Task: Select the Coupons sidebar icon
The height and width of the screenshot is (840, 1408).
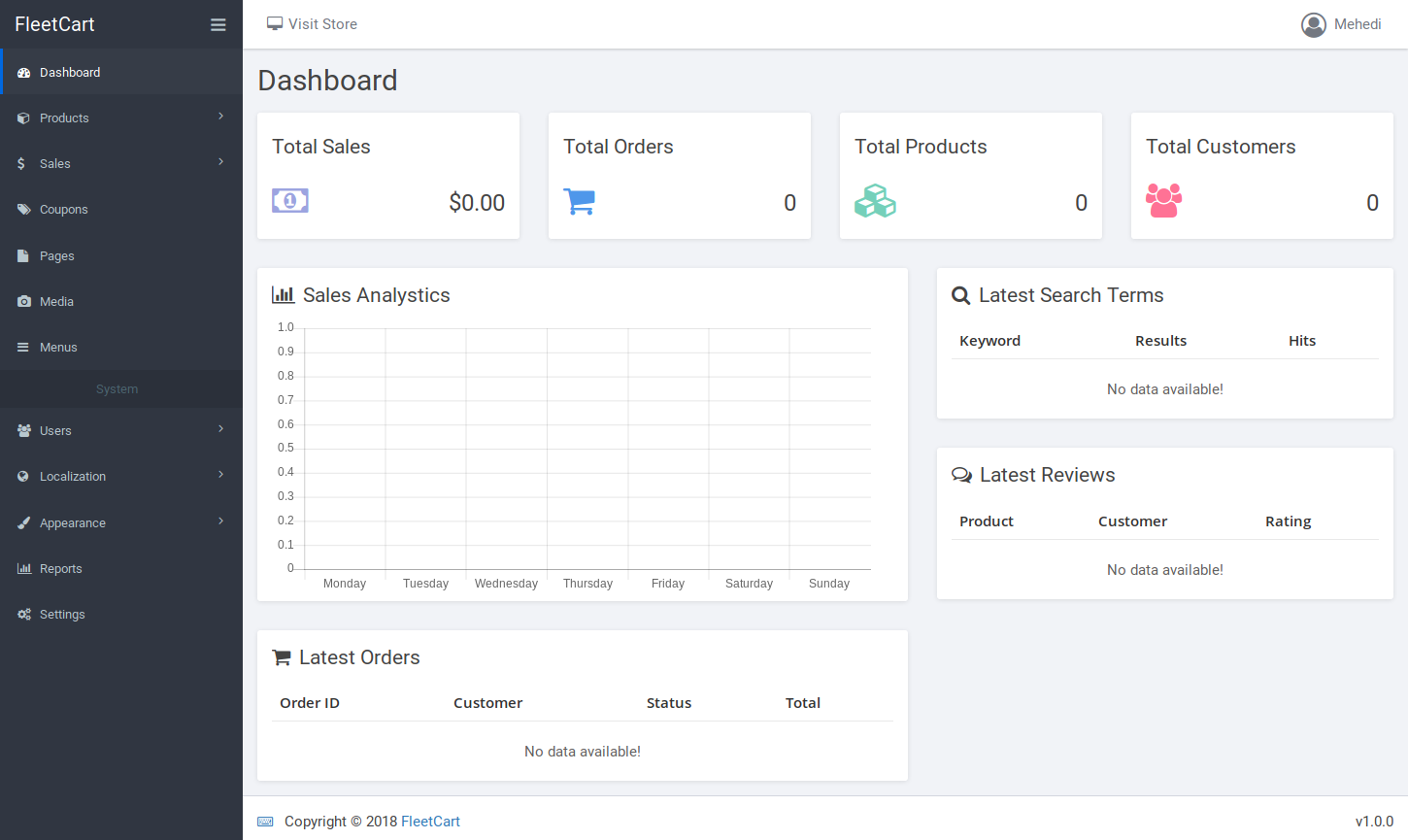Action: coord(22,209)
